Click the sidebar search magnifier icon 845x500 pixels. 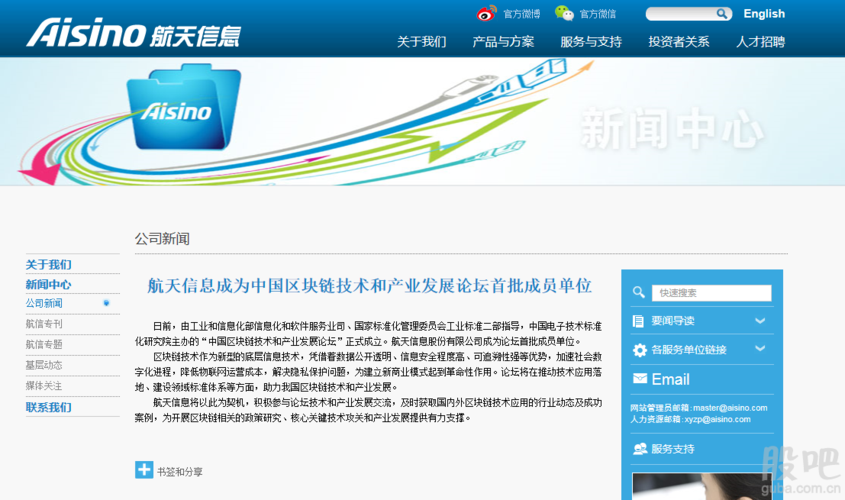pos(639,293)
